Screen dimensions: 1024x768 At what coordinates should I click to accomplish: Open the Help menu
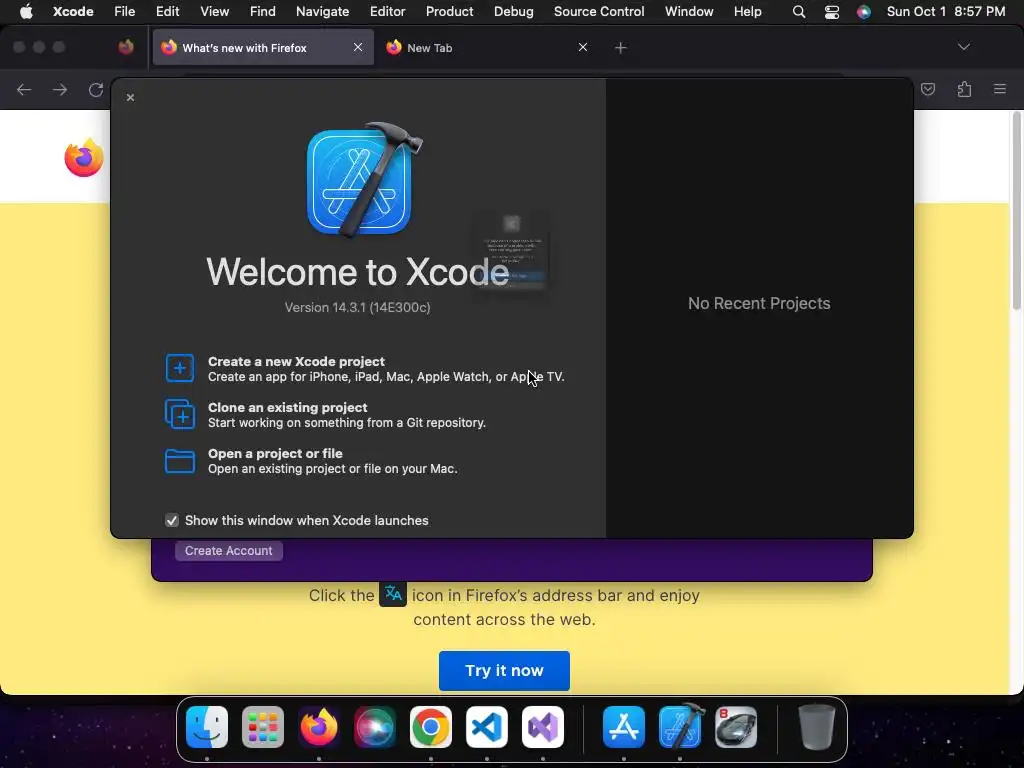747,11
